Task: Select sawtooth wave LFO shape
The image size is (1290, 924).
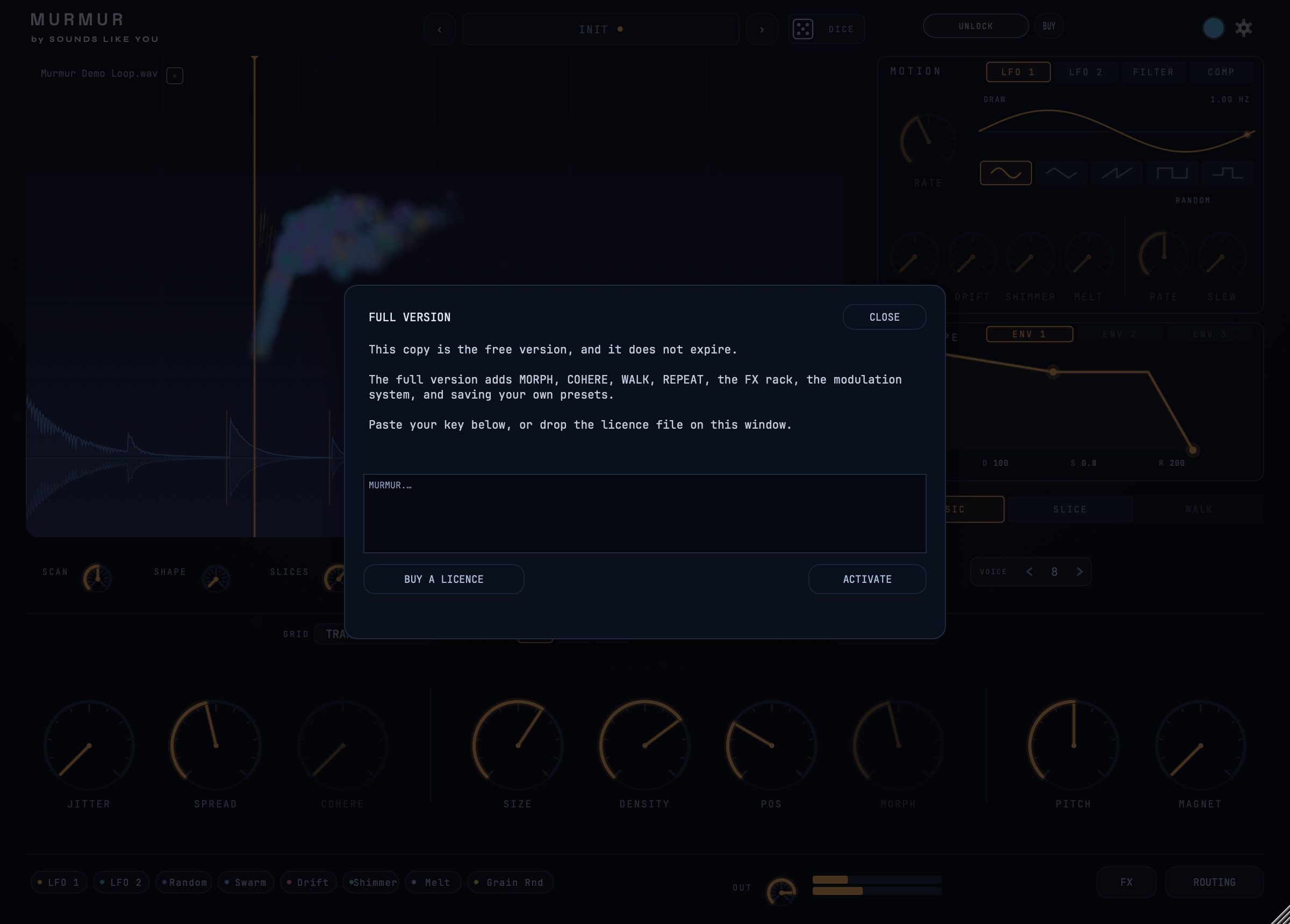Action: (1116, 173)
